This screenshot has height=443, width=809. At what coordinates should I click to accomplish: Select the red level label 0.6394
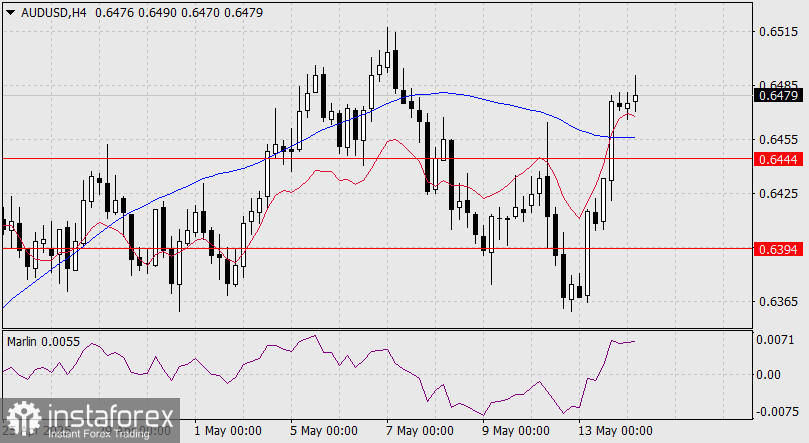click(x=779, y=250)
